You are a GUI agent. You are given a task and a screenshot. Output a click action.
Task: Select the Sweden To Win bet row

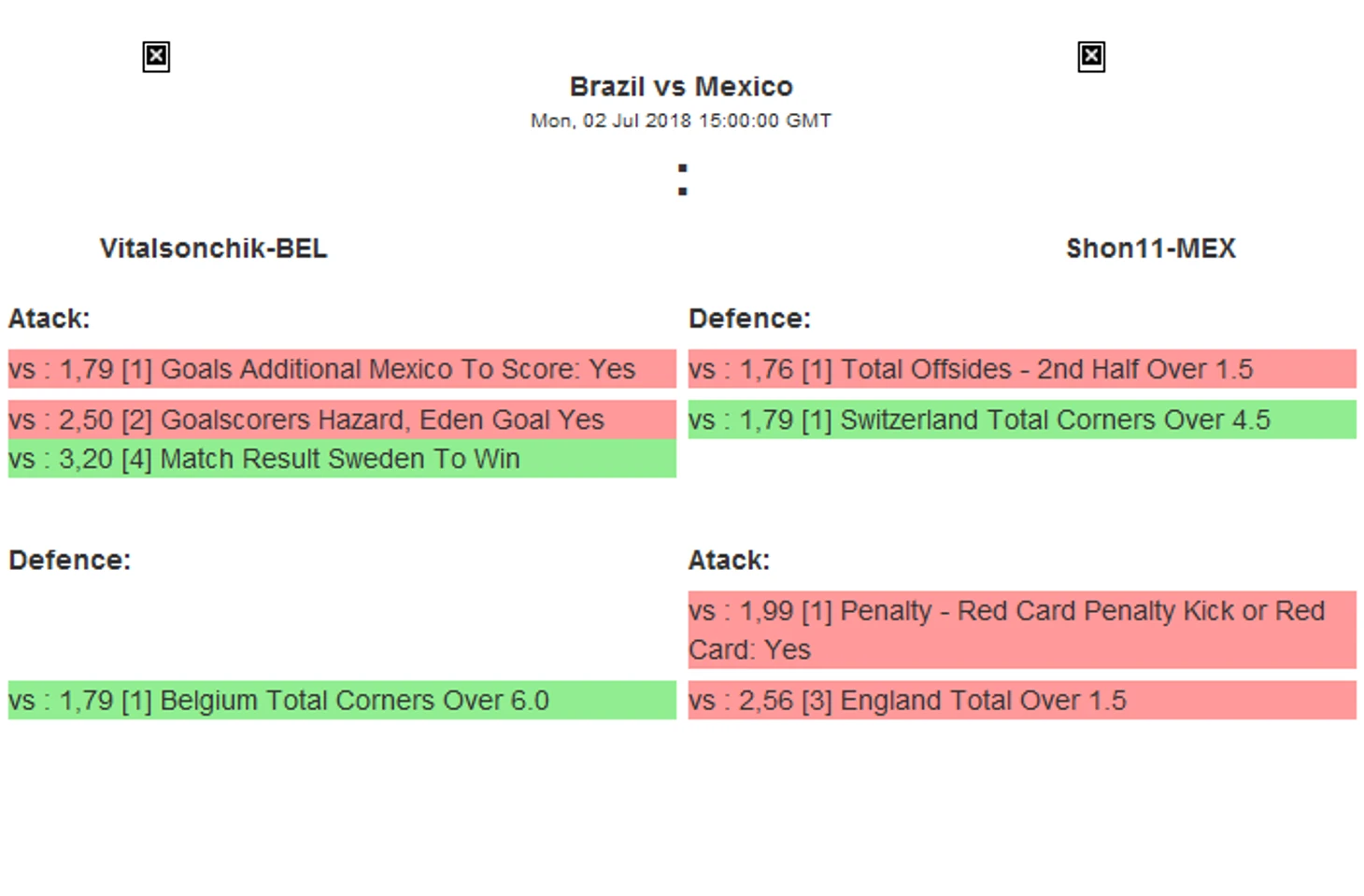(341, 459)
